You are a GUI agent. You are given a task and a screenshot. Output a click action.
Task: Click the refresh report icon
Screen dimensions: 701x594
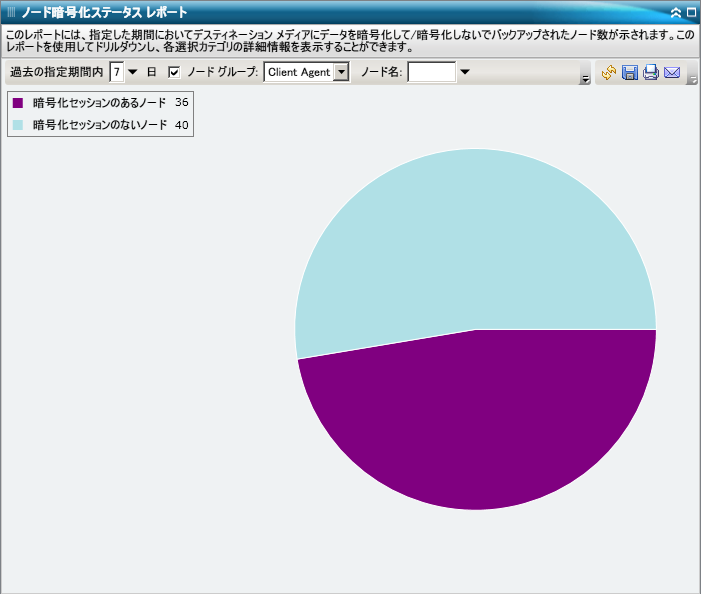pos(608,72)
